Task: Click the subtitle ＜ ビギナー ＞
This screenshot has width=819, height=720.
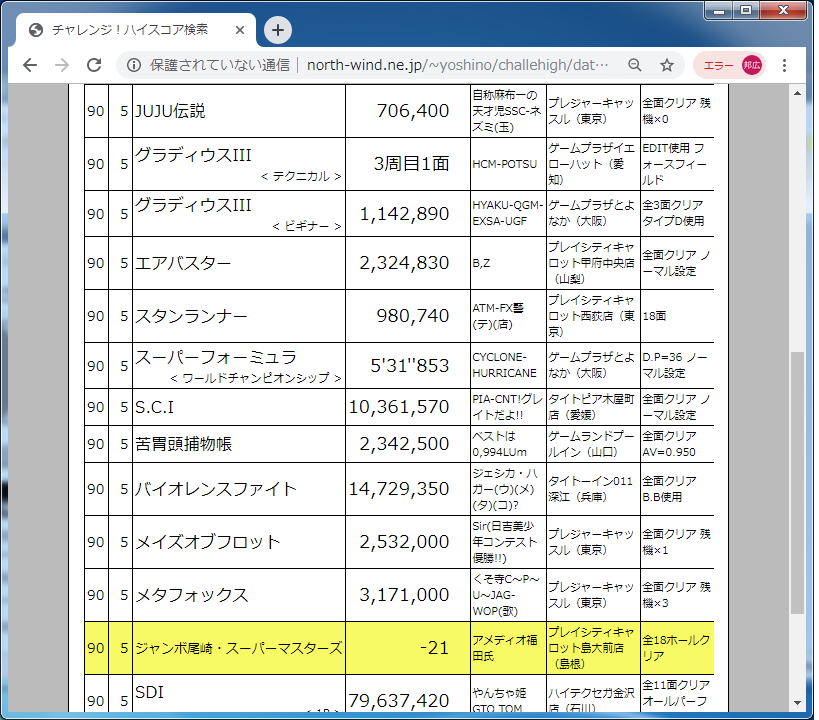Action: tap(307, 227)
